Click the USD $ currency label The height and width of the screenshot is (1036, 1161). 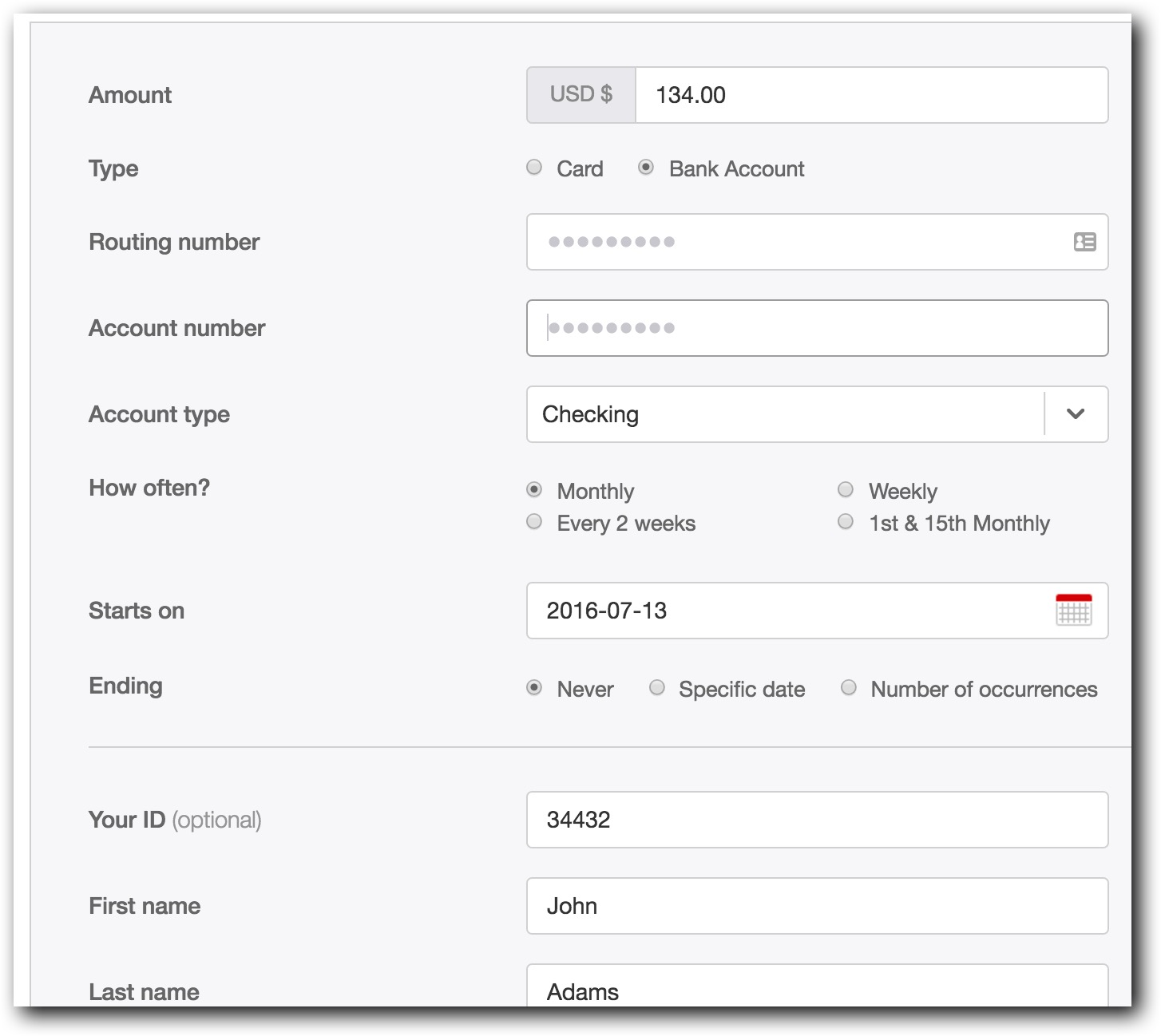580,94
